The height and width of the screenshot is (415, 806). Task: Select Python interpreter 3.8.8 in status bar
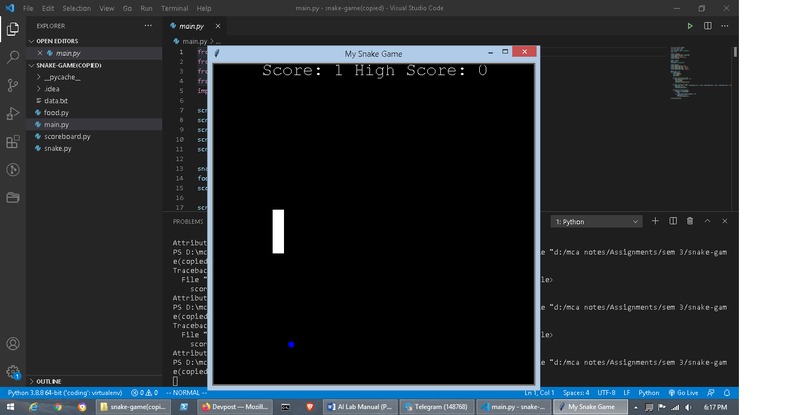click(x=65, y=392)
